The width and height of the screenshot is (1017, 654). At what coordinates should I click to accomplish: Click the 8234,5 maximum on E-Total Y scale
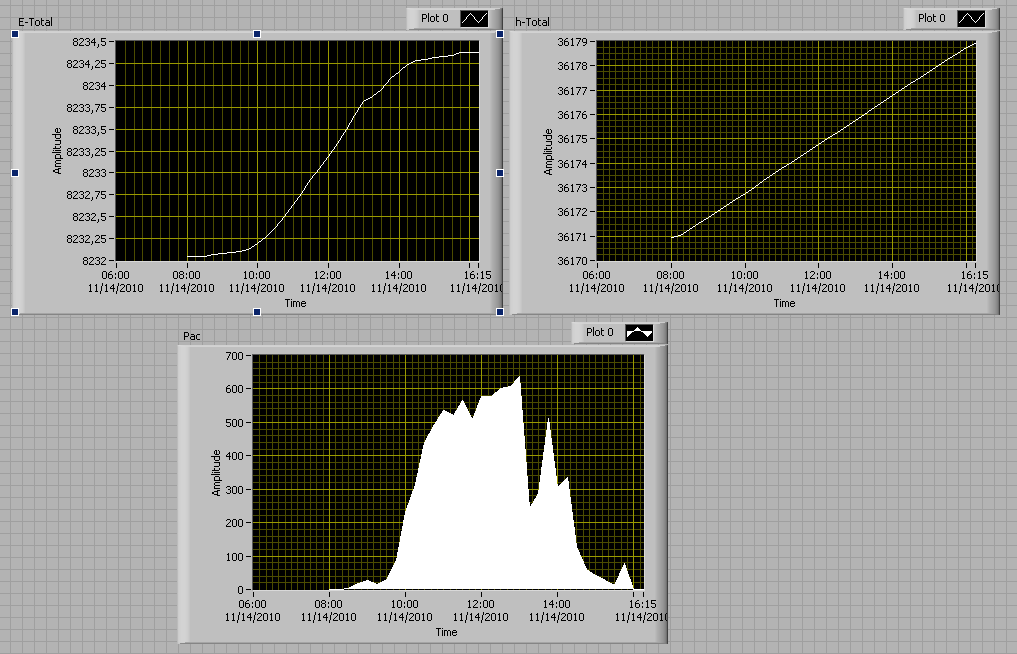[90, 42]
